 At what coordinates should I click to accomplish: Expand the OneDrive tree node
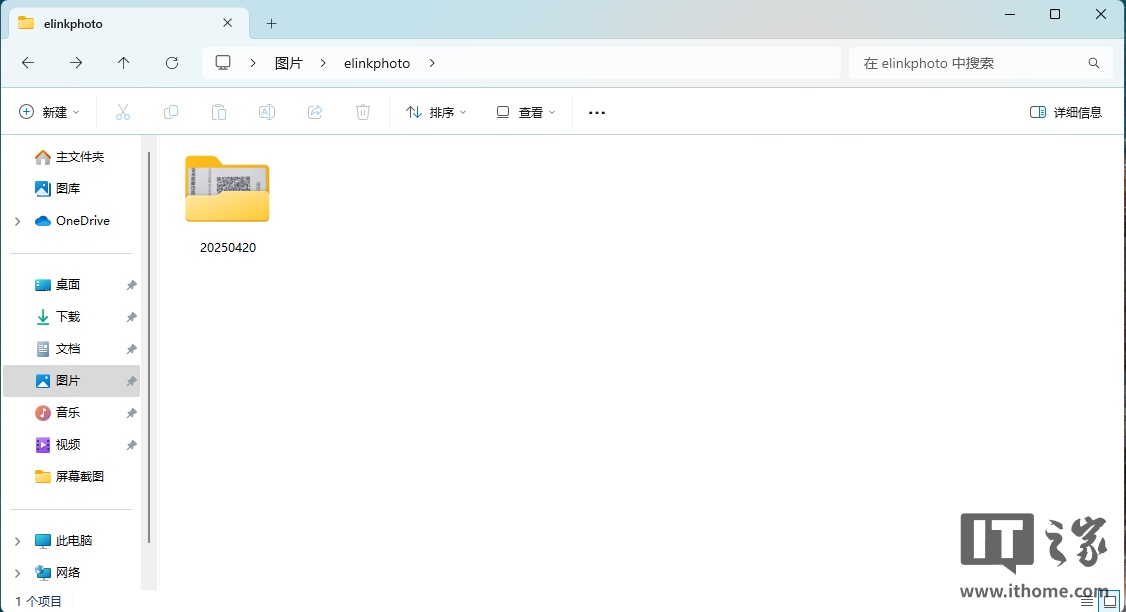17,221
